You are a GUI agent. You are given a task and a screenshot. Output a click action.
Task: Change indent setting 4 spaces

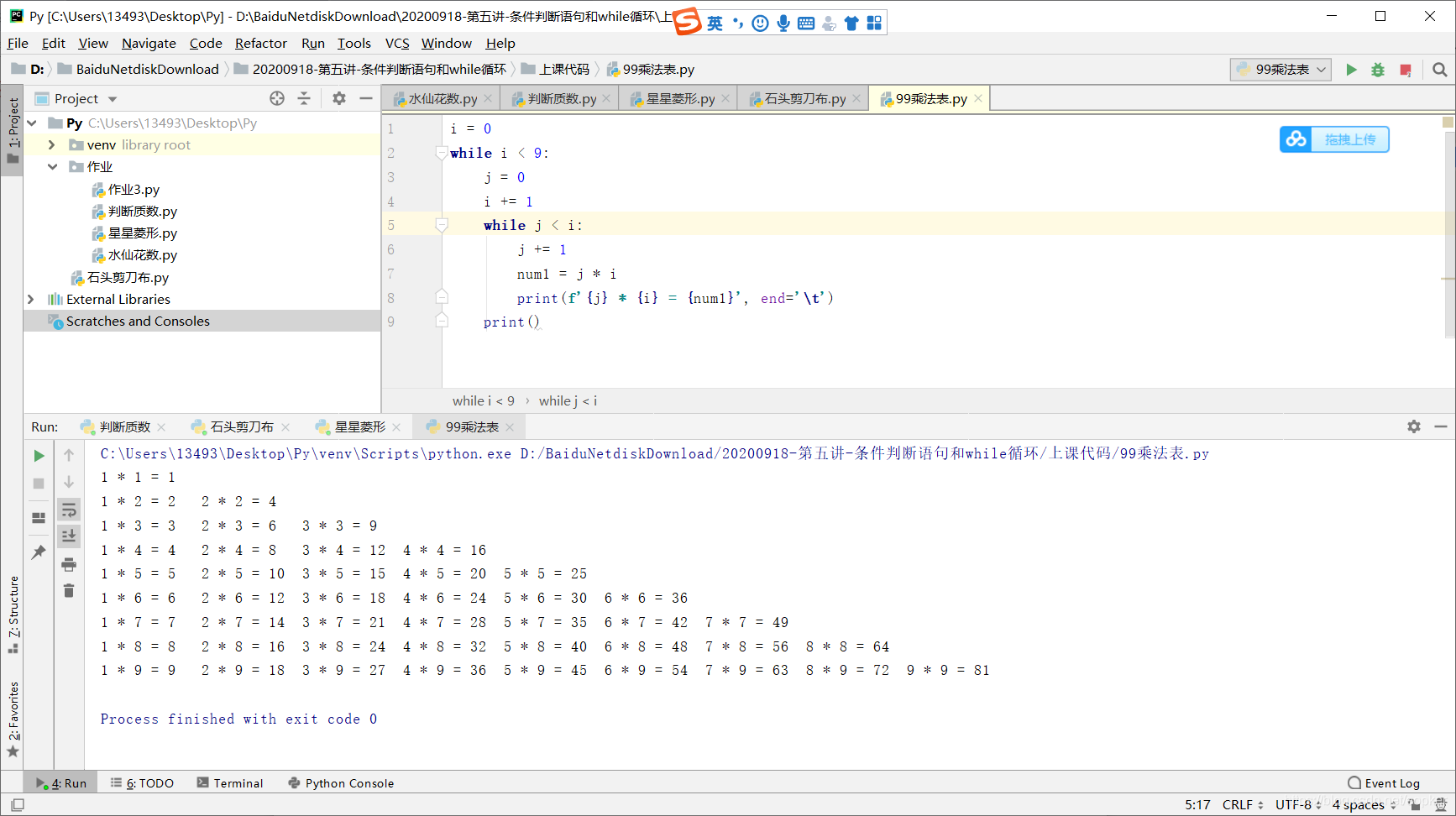[1363, 804]
